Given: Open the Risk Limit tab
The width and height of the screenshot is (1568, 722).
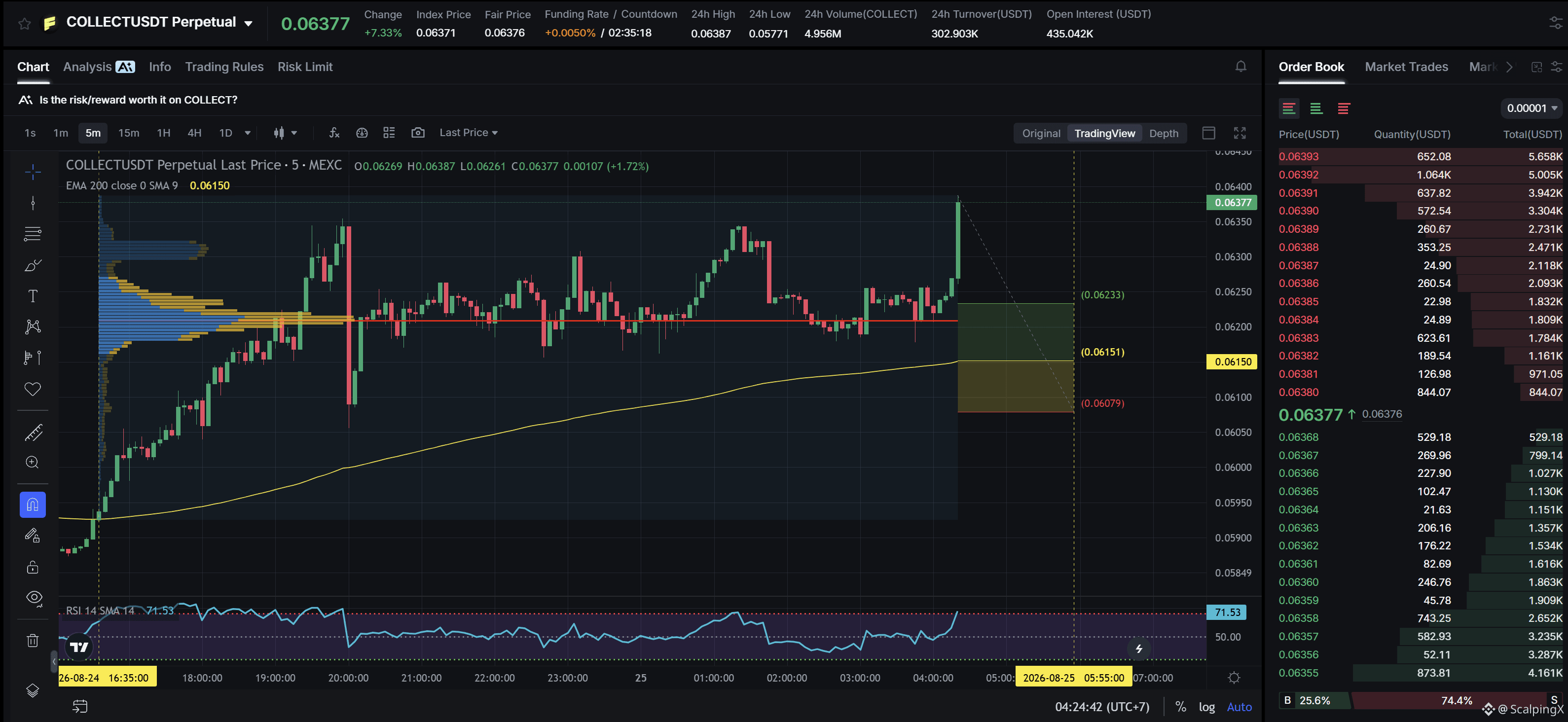Looking at the screenshot, I should pyautogui.click(x=305, y=67).
